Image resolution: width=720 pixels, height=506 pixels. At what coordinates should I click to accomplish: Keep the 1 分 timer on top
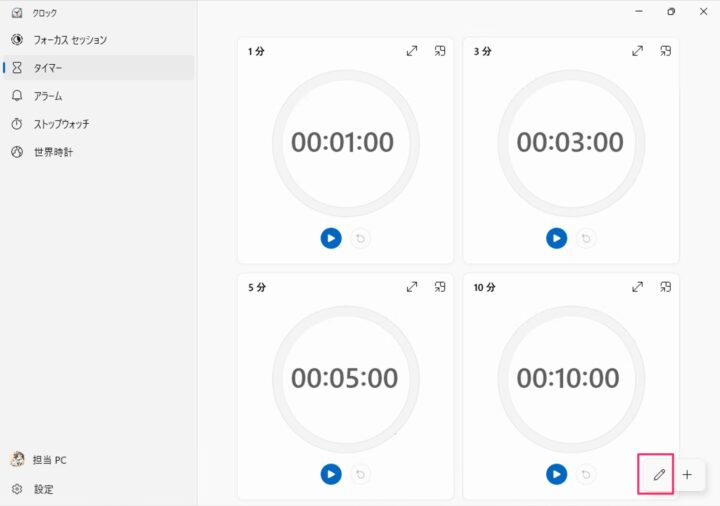pos(440,51)
